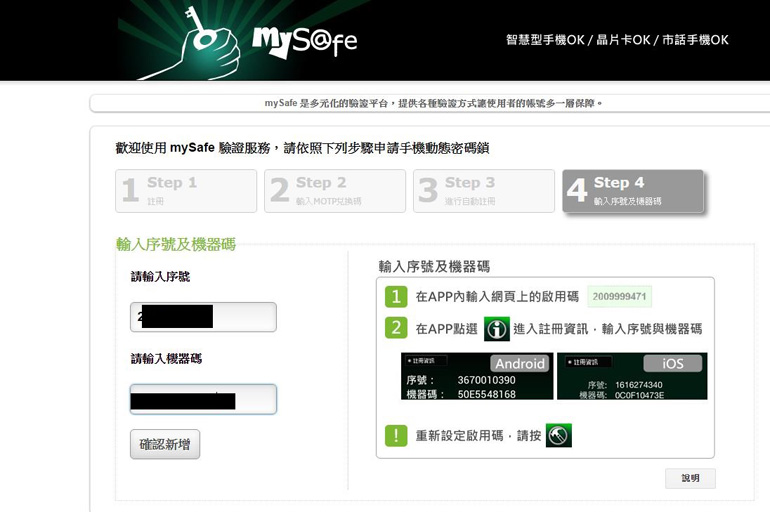The height and width of the screenshot is (512, 770).
Task: Click the iOS example screenshot
Action: point(632,376)
